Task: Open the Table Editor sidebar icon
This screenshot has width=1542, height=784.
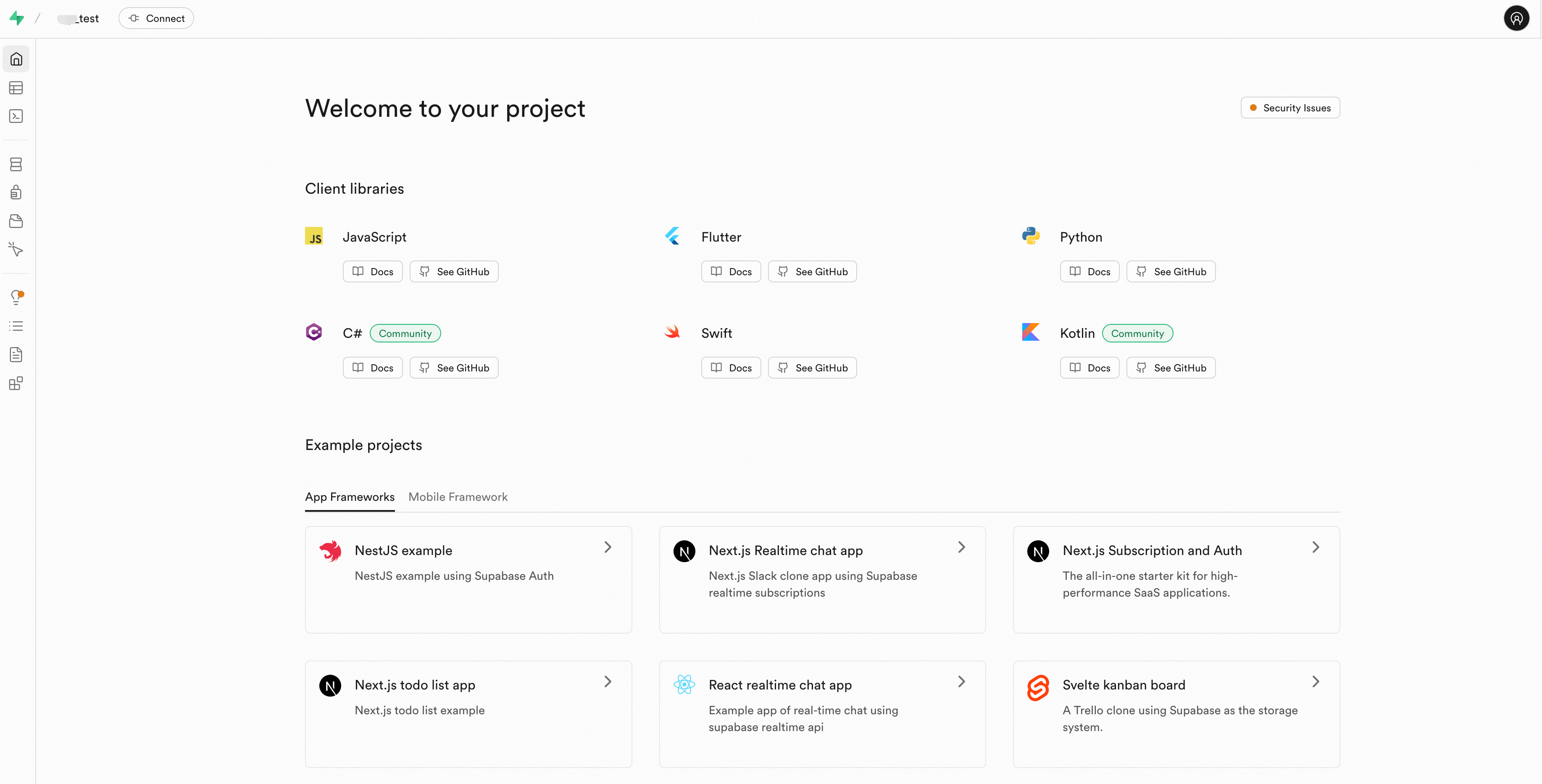Action: point(16,88)
